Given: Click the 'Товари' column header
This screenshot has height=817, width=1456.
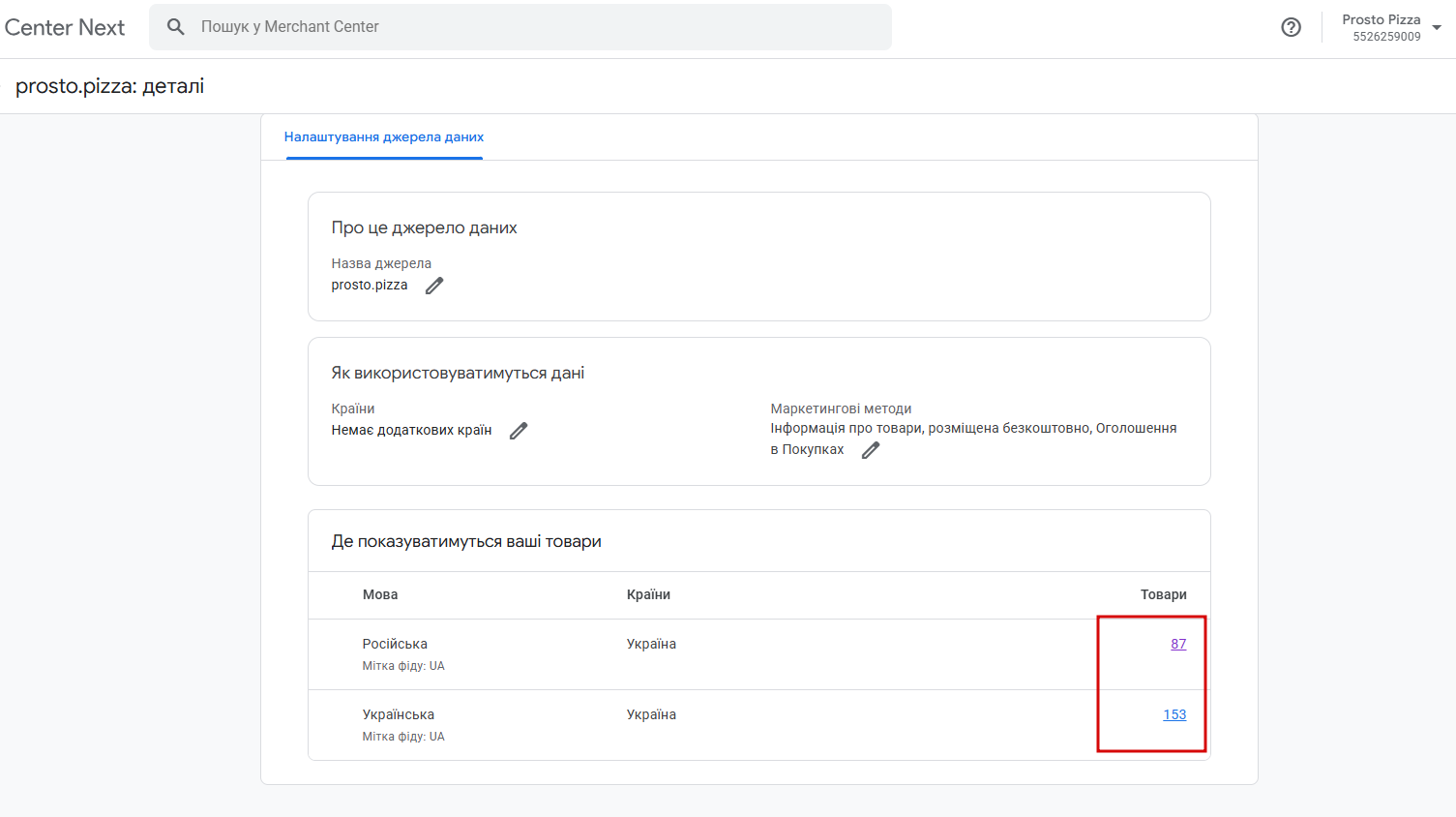Looking at the screenshot, I should coord(1163,594).
